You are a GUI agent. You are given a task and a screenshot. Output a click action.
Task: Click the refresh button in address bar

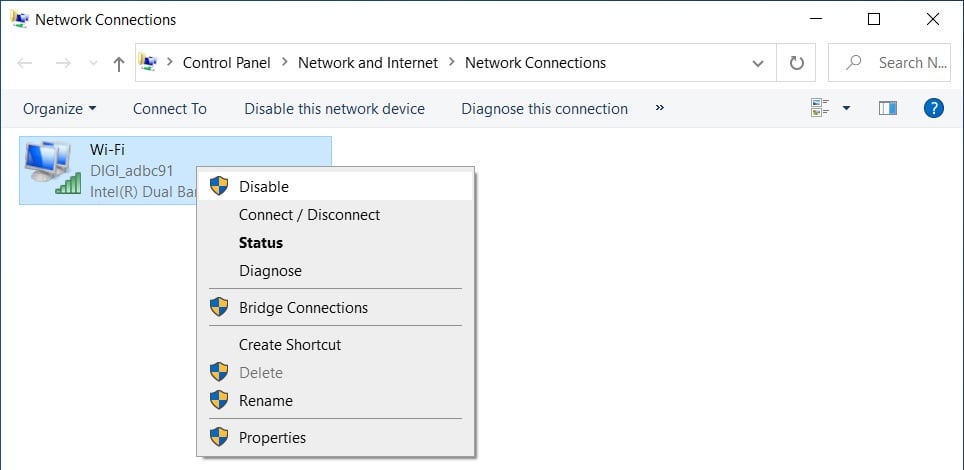coord(797,62)
